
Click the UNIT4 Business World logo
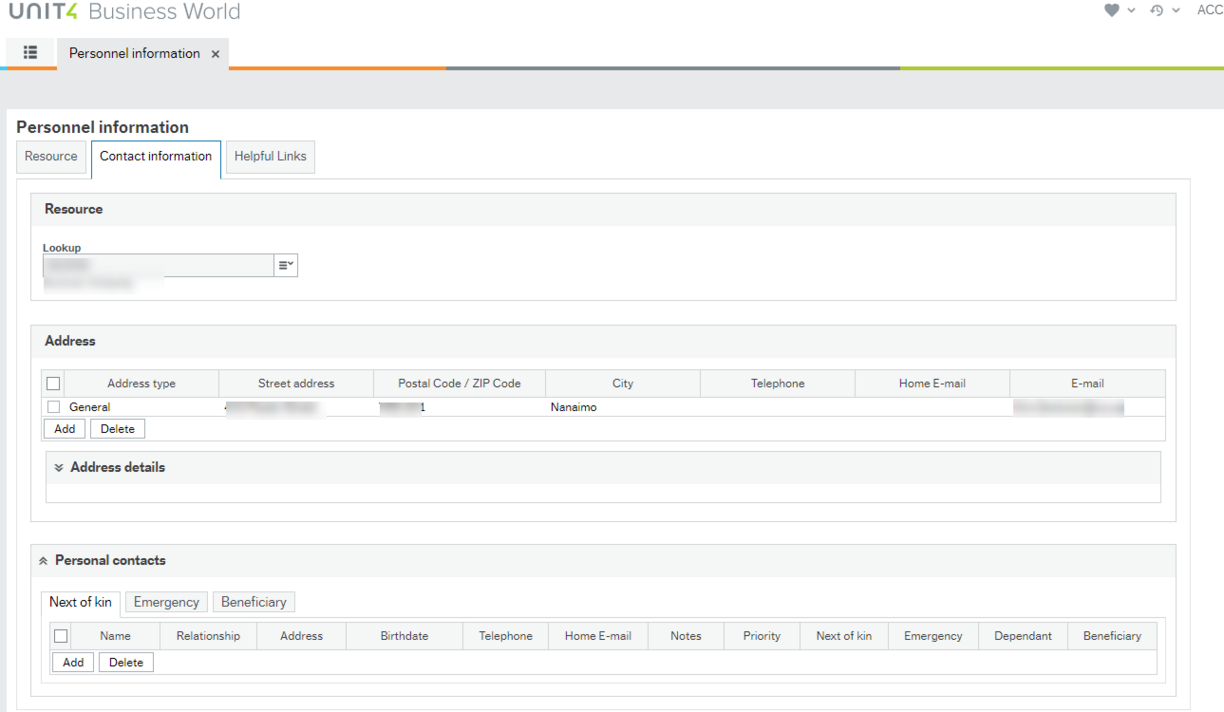tap(124, 12)
